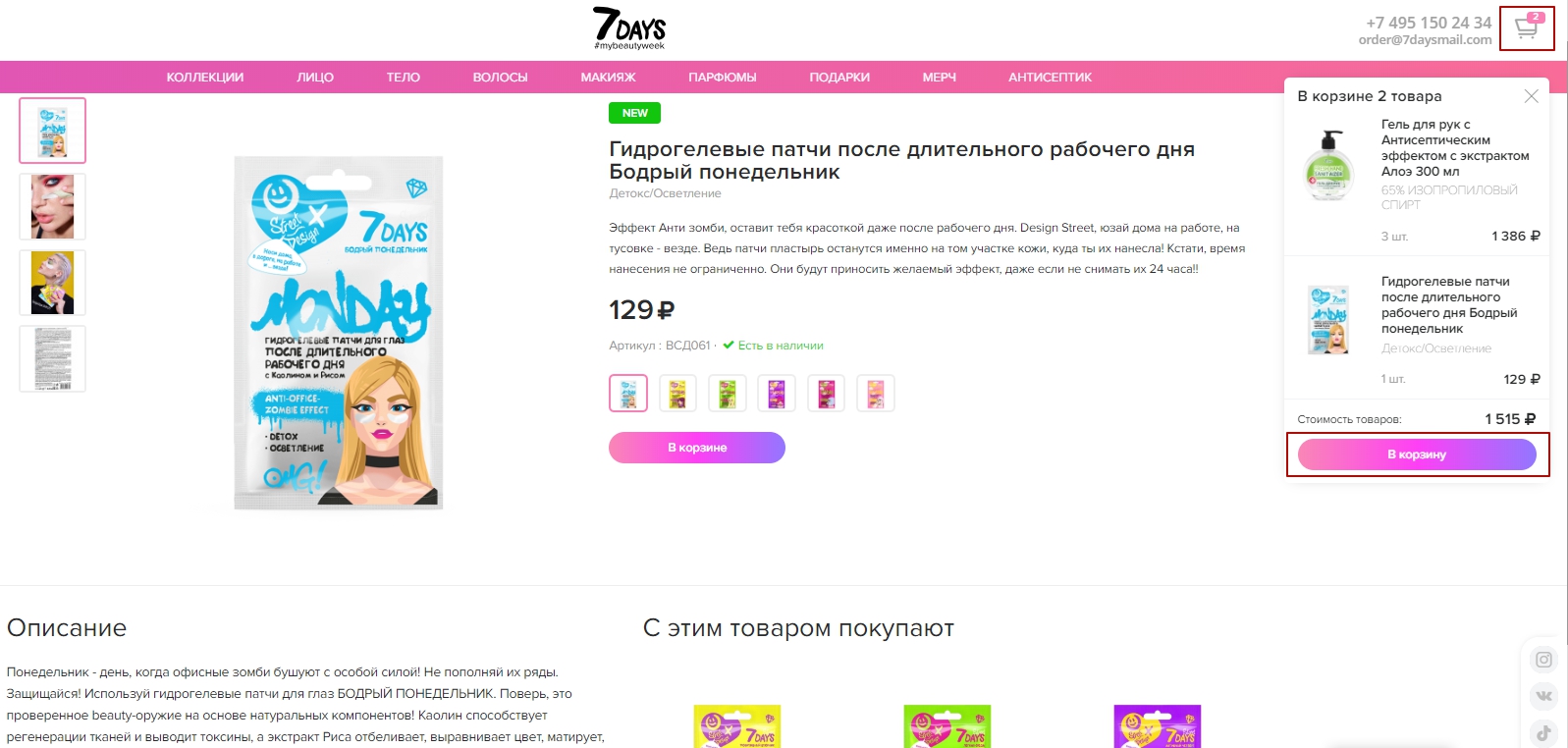Go to the АНТИСЕПТИК menu section
1568x748 pixels.
1050,77
